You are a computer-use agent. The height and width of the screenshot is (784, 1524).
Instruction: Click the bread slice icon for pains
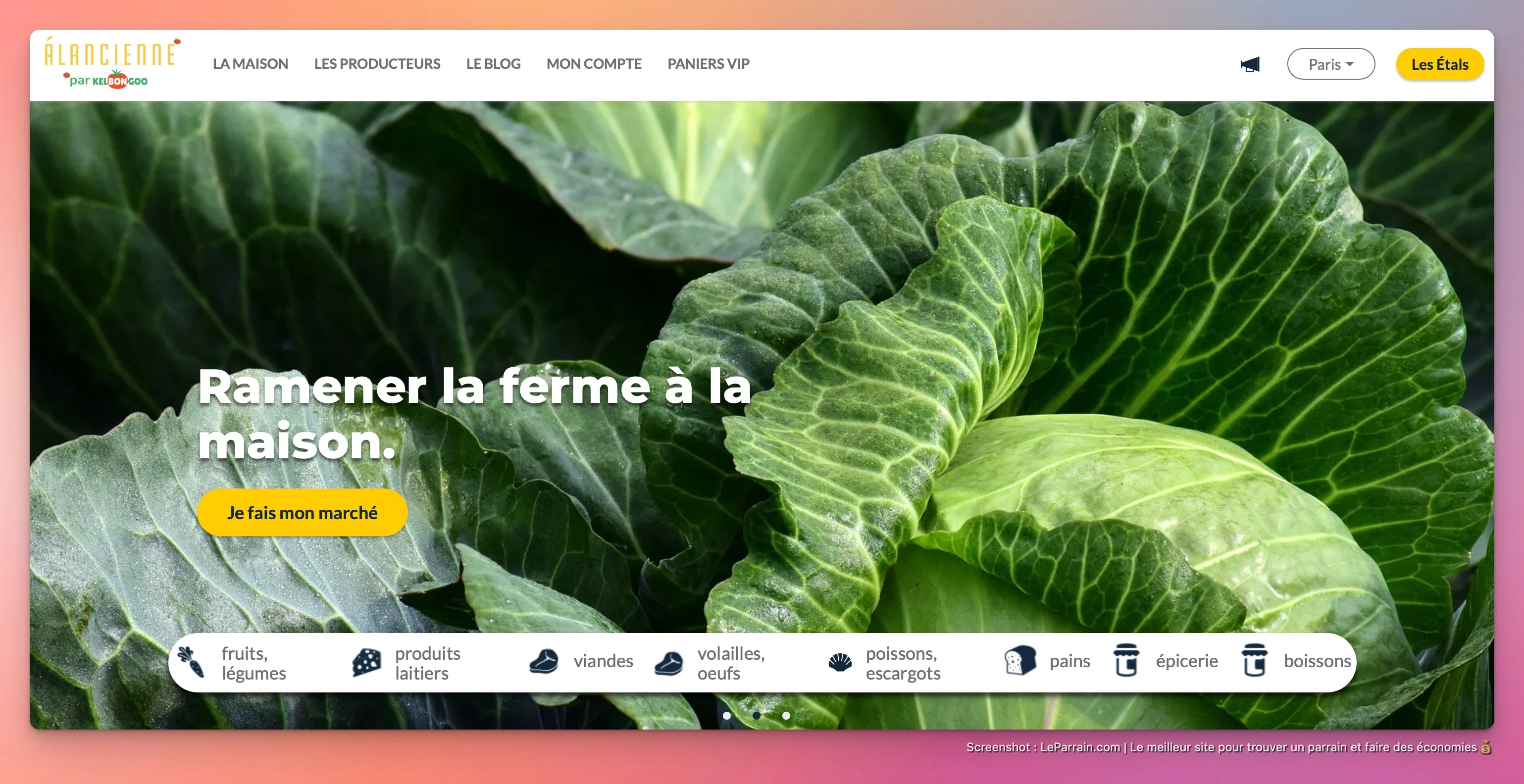[1020, 660]
